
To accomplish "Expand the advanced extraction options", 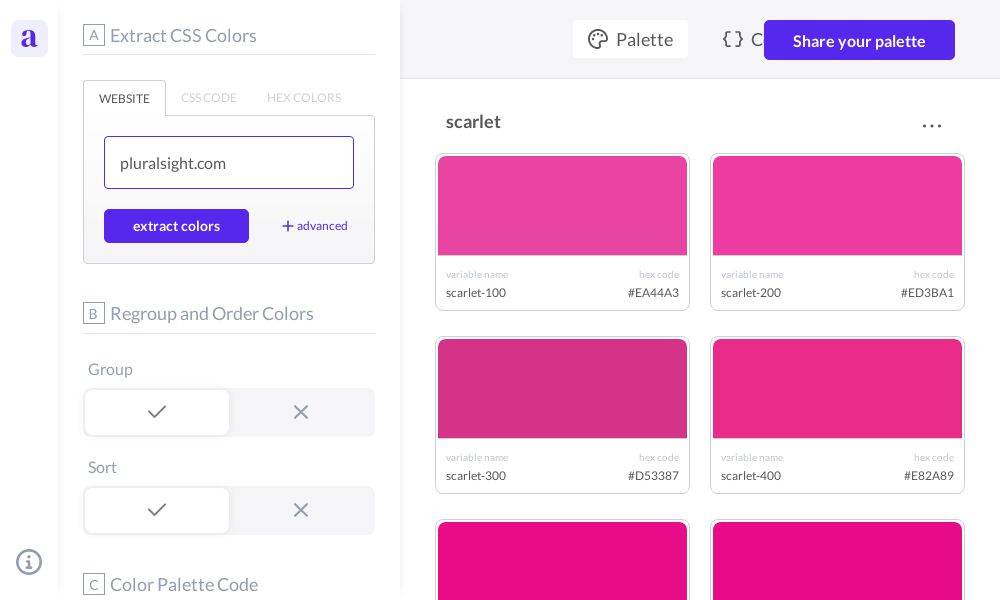I will (x=314, y=226).
